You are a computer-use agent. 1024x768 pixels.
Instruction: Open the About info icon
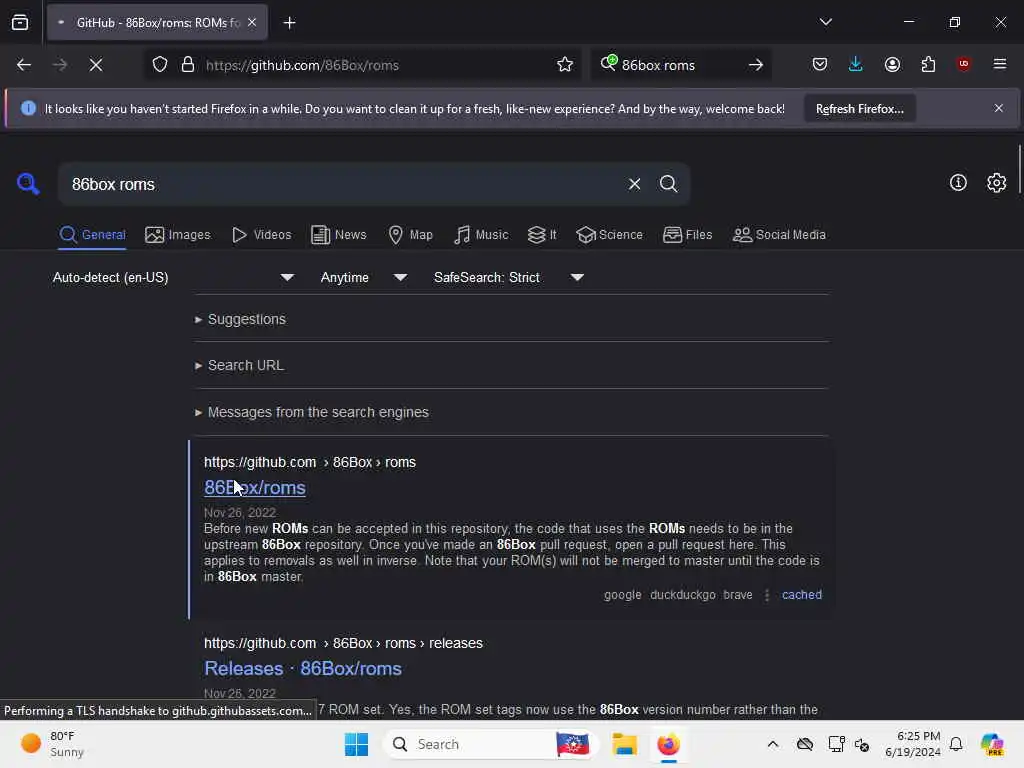coord(958,183)
